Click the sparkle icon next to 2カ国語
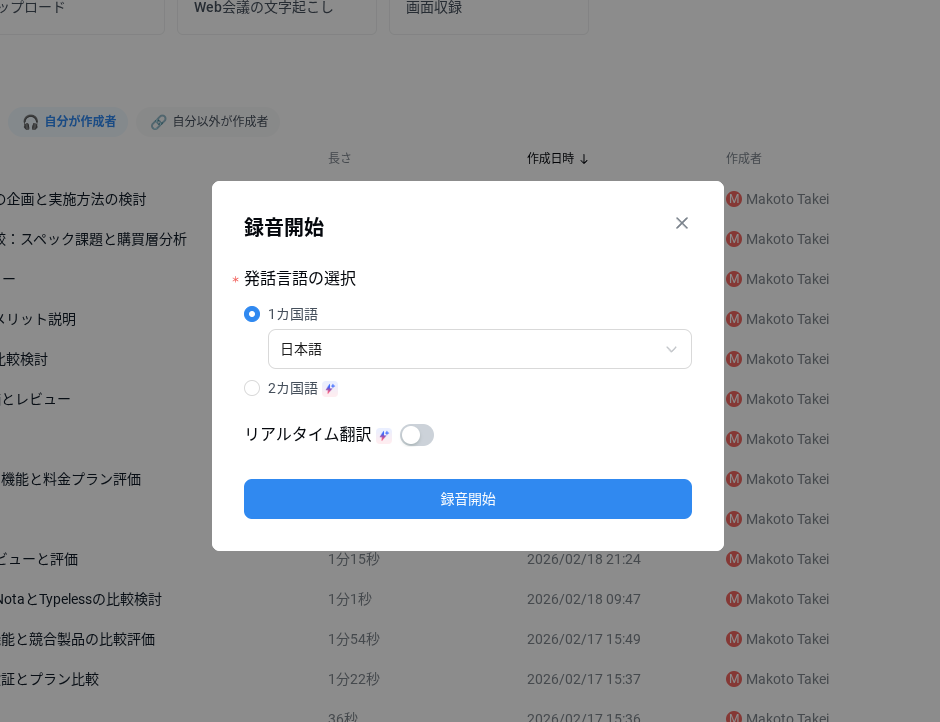Image resolution: width=940 pixels, height=722 pixels. [x=330, y=389]
